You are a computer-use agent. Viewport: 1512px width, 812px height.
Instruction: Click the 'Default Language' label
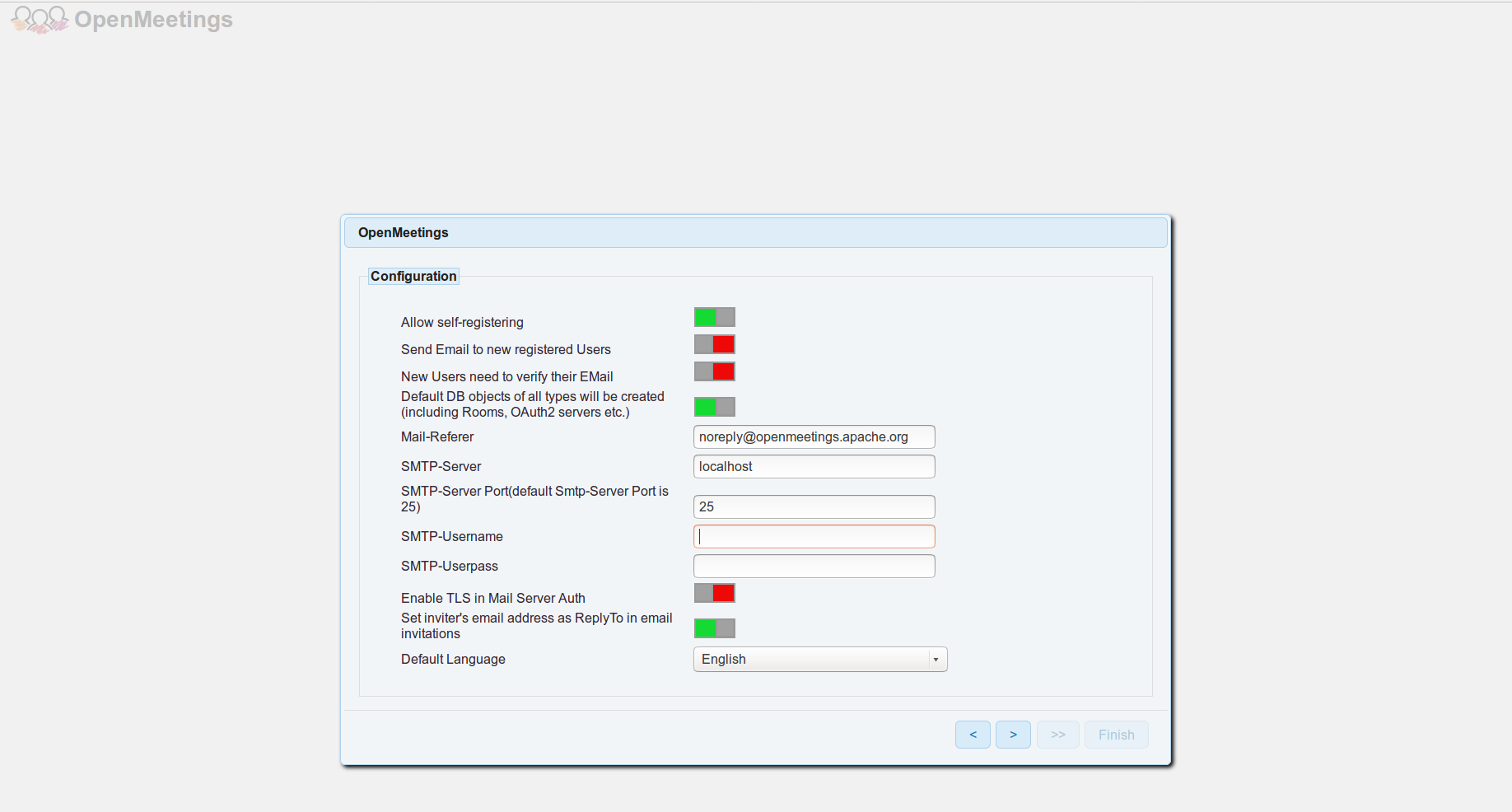point(453,659)
